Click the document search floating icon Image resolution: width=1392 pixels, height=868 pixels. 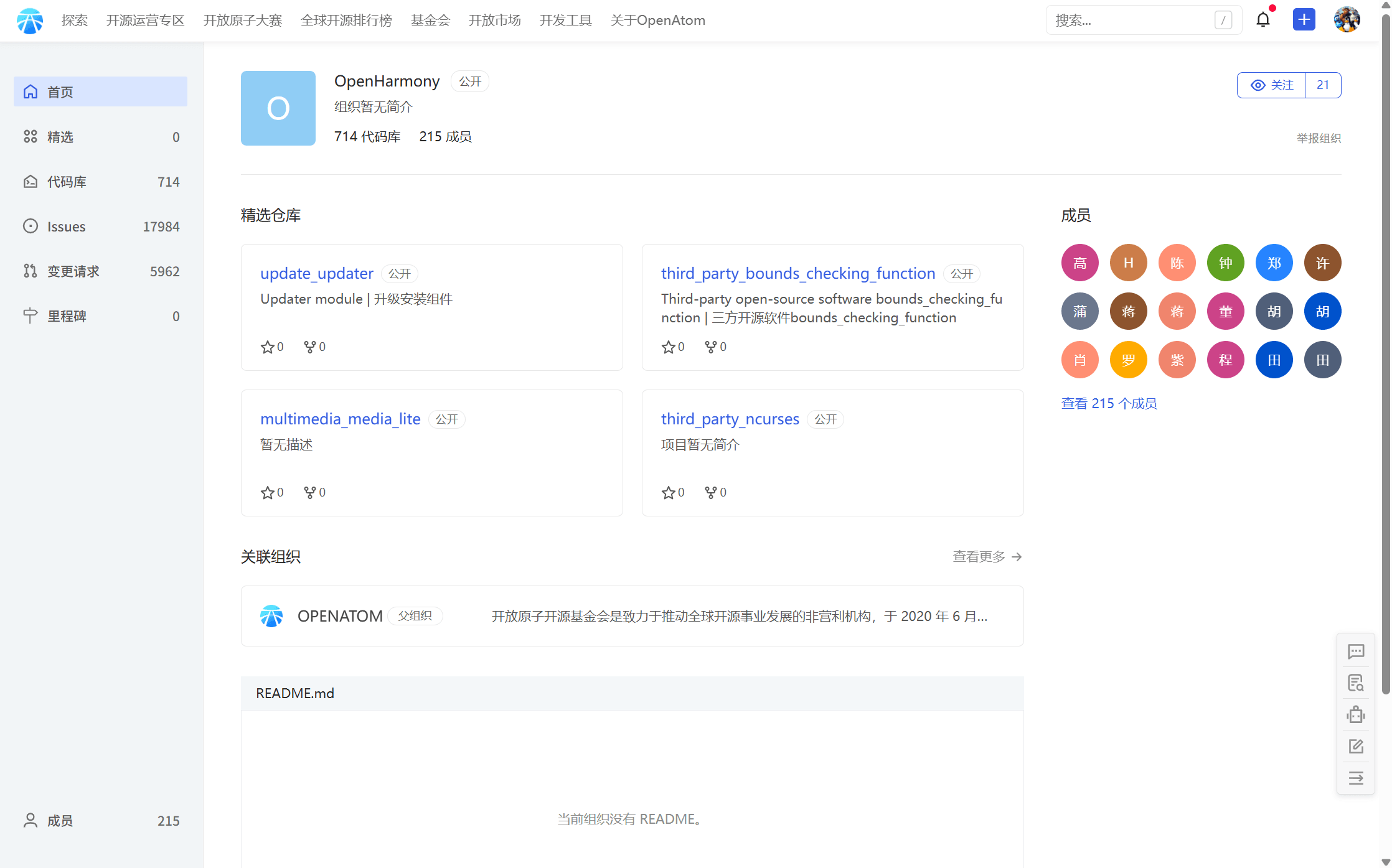click(x=1356, y=683)
